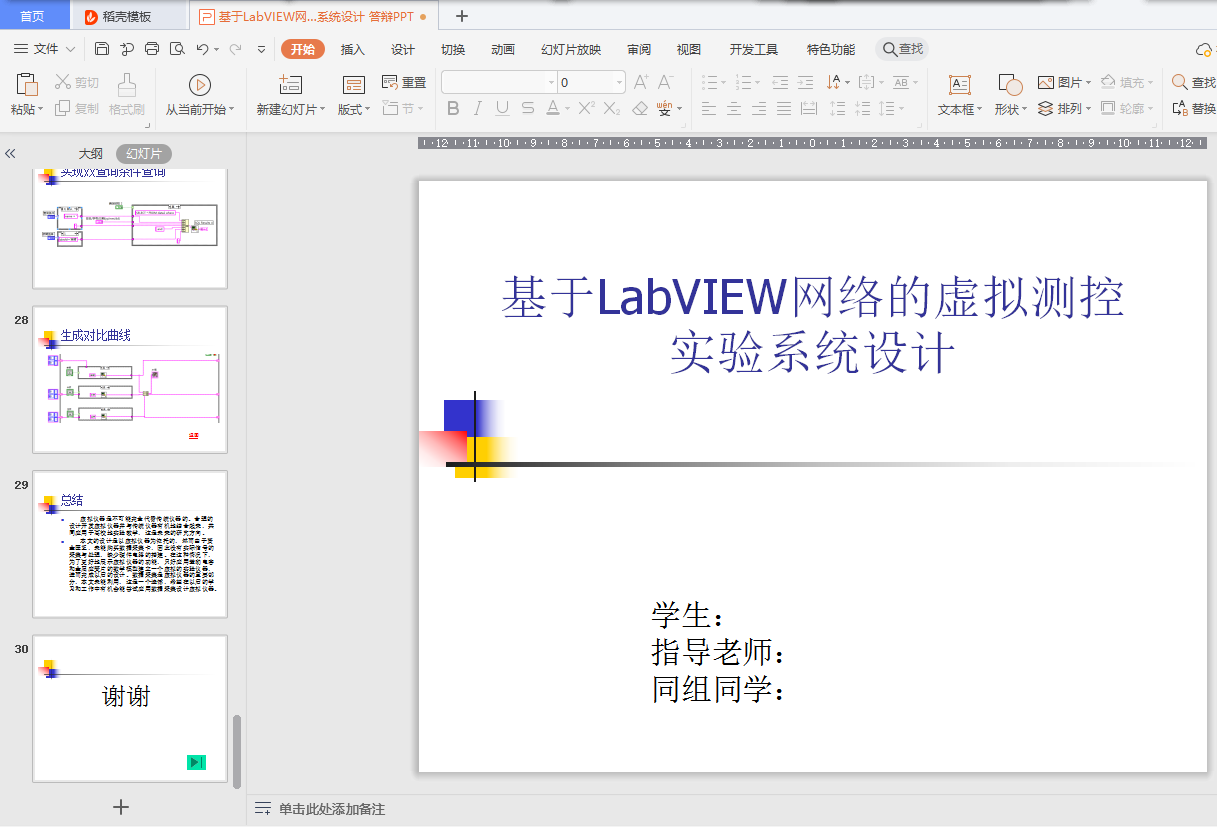This screenshot has width=1217, height=827.
Task: Click the decrease indent icon
Action: click(780, 82)
